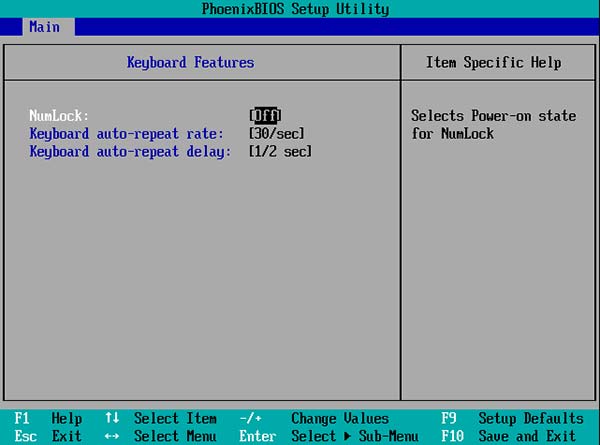Click the 'Selects Power-on state' help text
The width and height of the screenshot is (600, 445).
(x=494, y=116)
